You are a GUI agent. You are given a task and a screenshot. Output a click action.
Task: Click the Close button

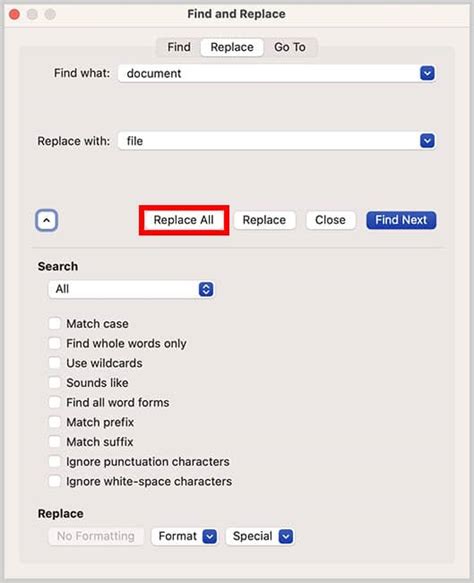(x=330, y=220)
